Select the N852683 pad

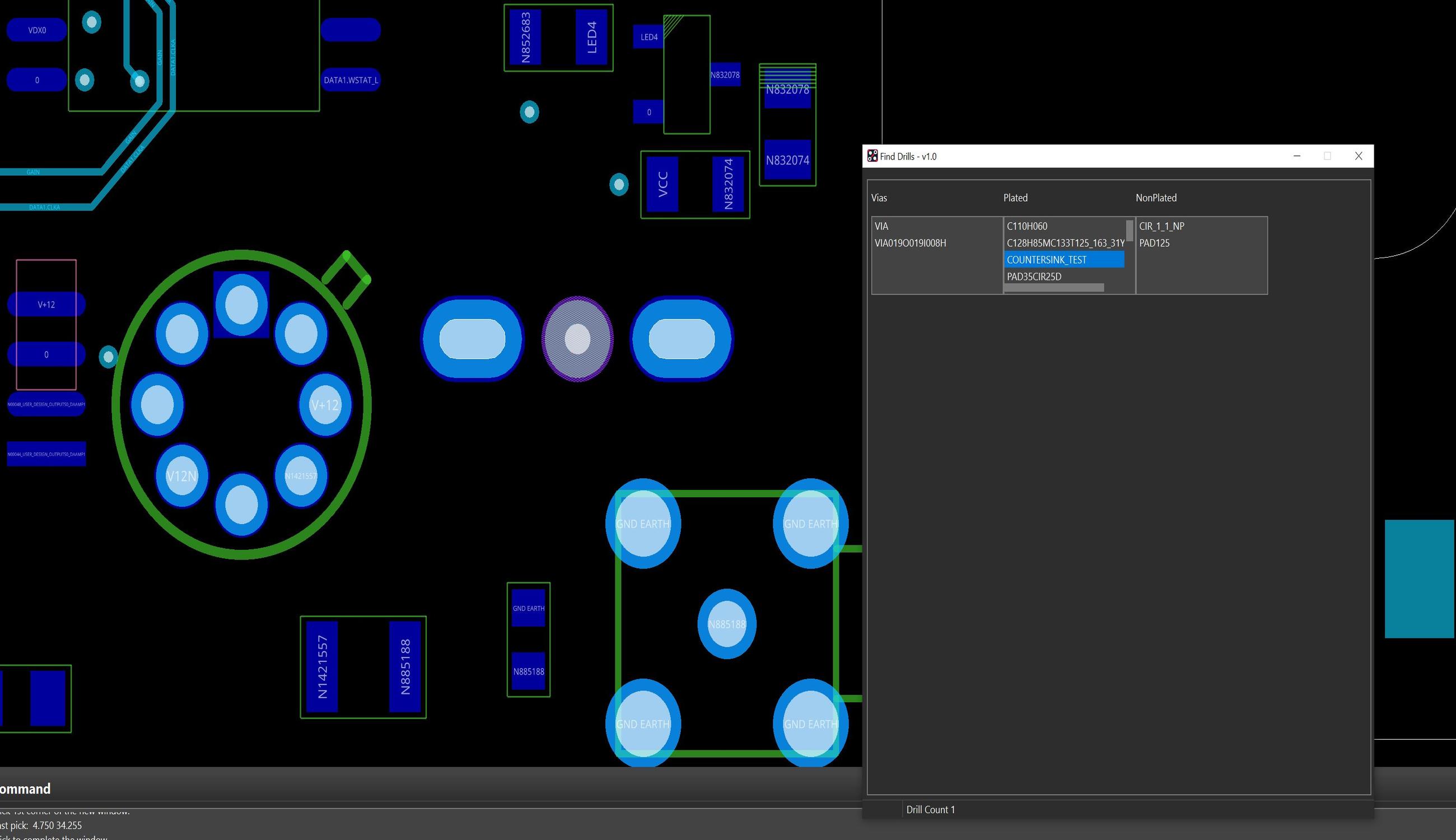coord(525,38)
